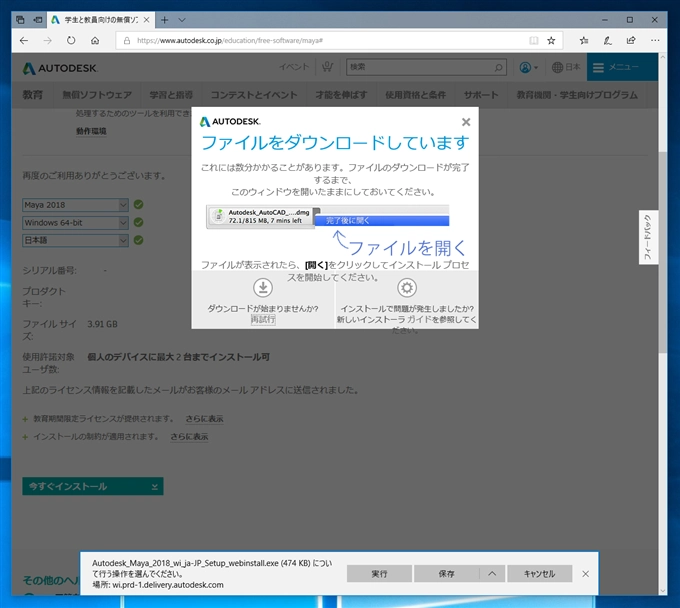Click the browser forward arrow
Image resolution: width=680 pixels, height=608 pixels.
point(47,40)
